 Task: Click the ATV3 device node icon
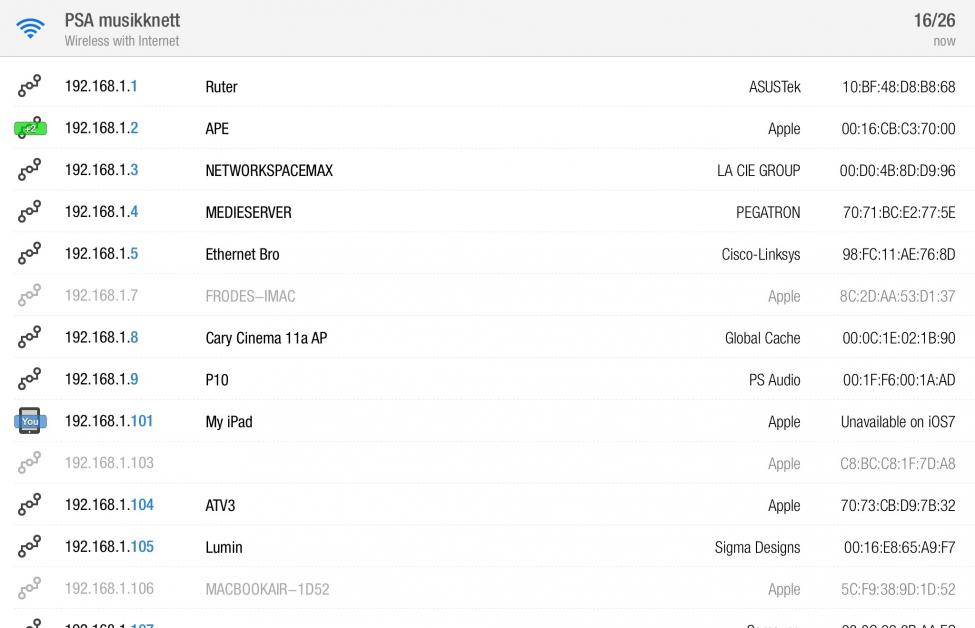(x=30, y=505)
